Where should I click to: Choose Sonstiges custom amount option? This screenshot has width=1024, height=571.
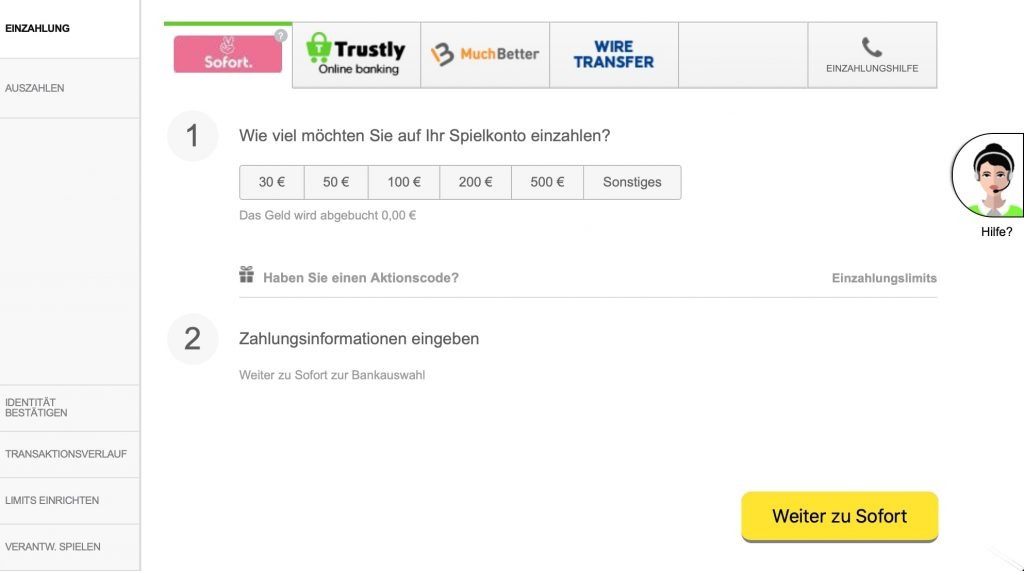[632, 182]
